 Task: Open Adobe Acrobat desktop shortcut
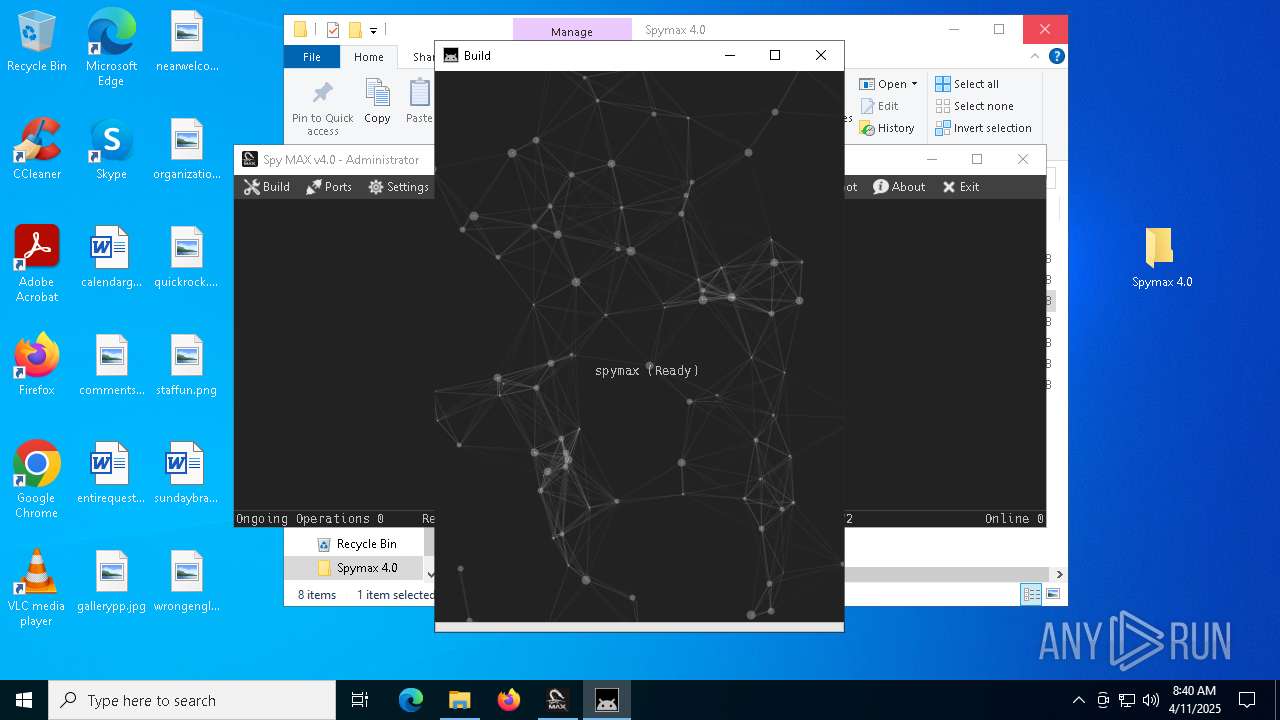[x=37, y=264]
